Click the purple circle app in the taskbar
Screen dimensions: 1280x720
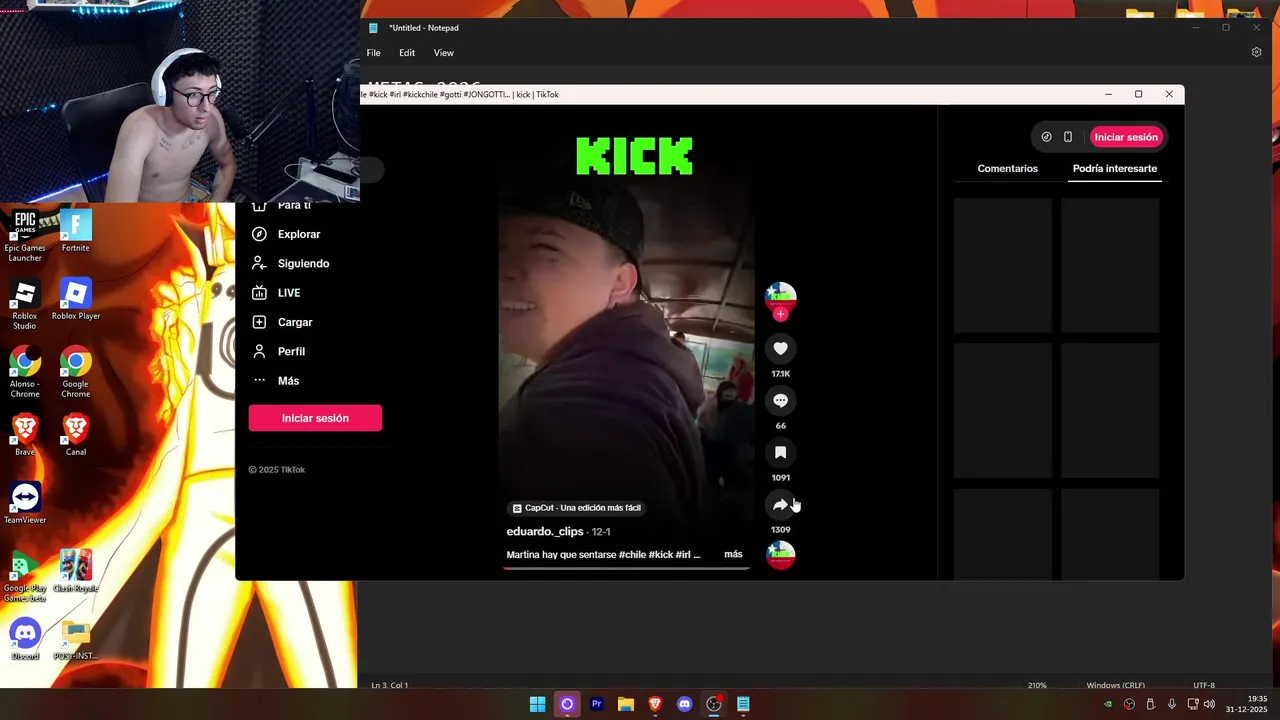[x=567, y=704]
